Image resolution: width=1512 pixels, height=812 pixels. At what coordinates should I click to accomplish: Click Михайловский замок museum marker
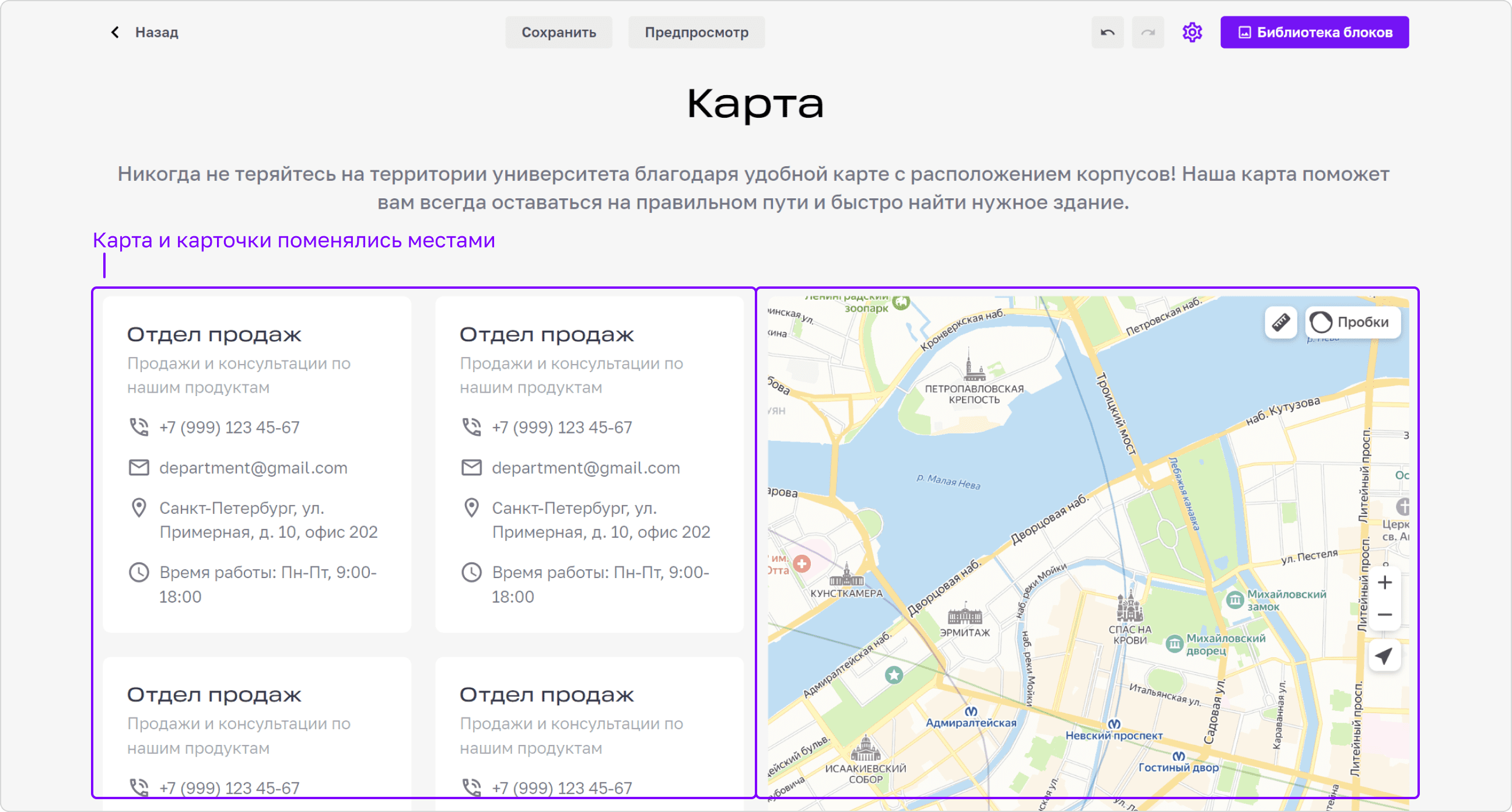1235,600
